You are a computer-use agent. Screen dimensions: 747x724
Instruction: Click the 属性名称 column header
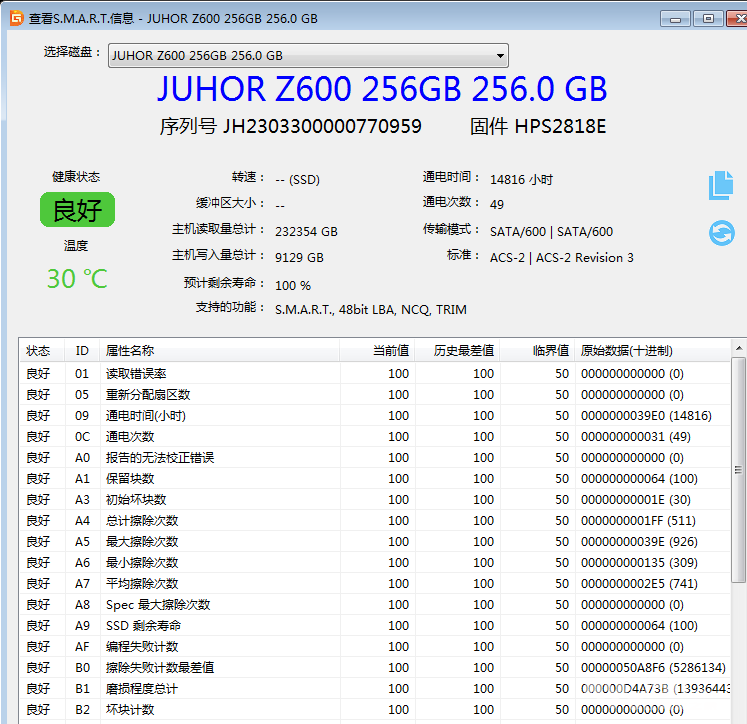[x=130, y=351]
